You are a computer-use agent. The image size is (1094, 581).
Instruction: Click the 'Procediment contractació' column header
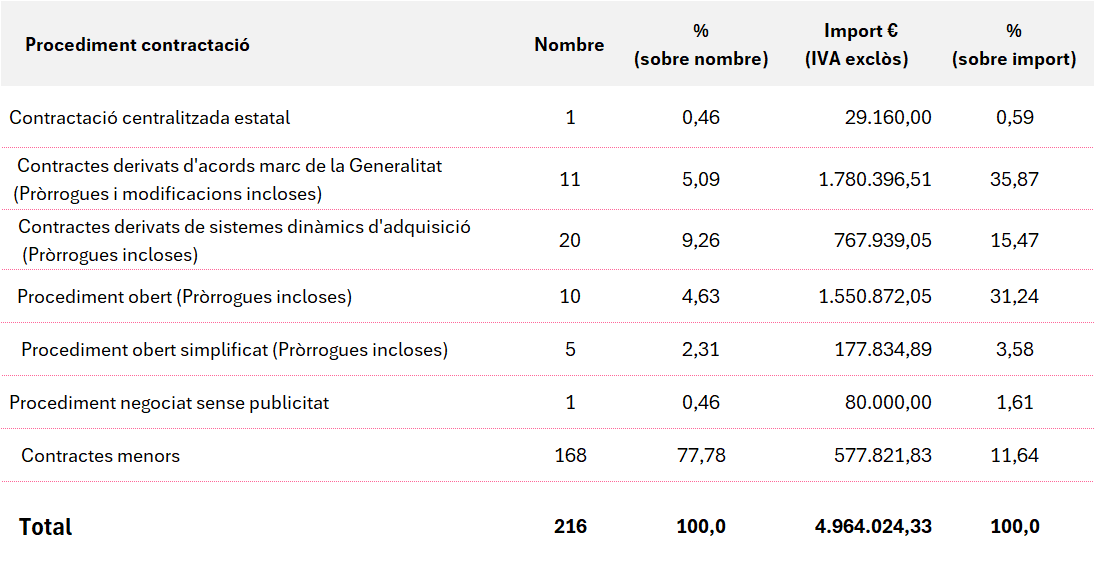click(137, 45)
